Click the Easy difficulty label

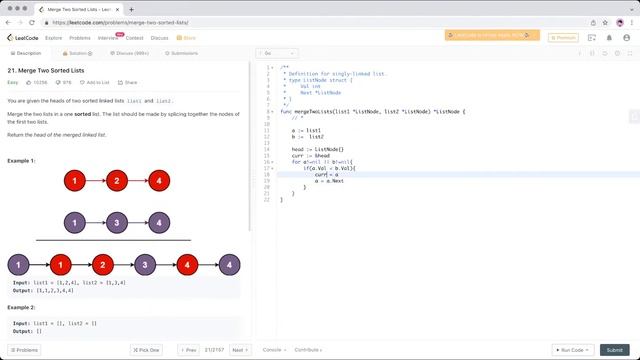(13, 82)
